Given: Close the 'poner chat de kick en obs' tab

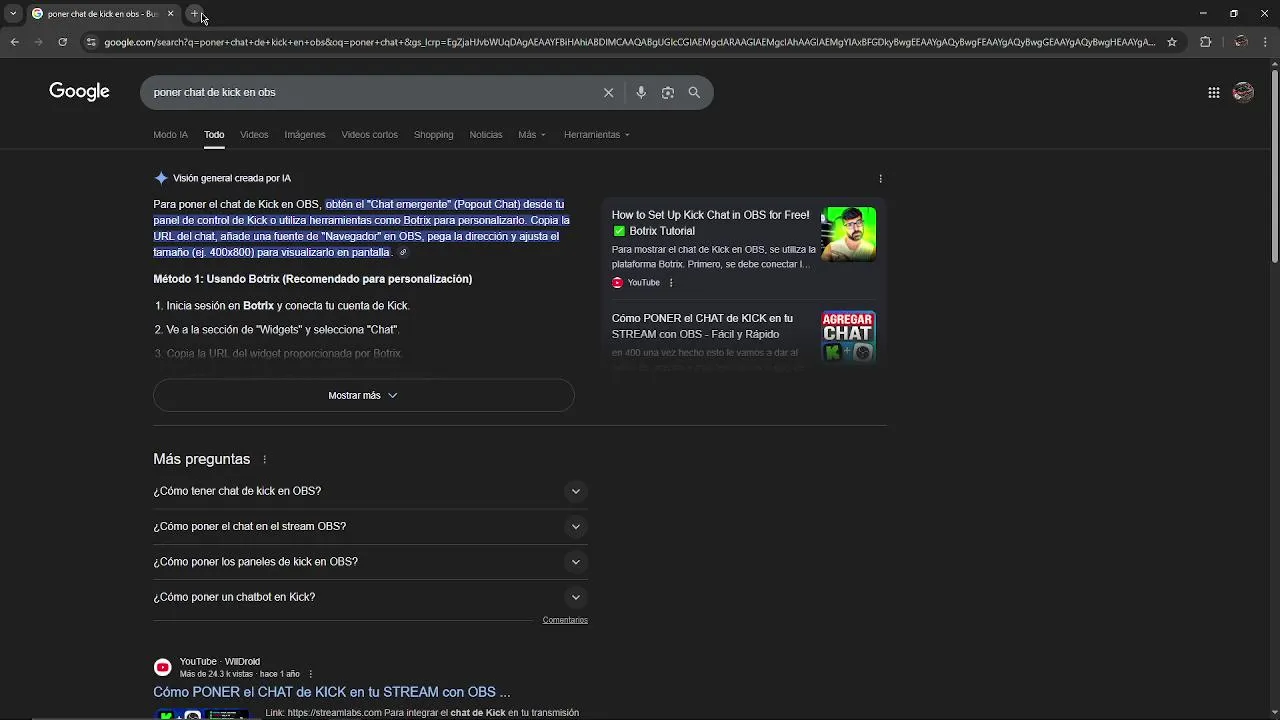Looking at the screenshot, I should (170, 14).
